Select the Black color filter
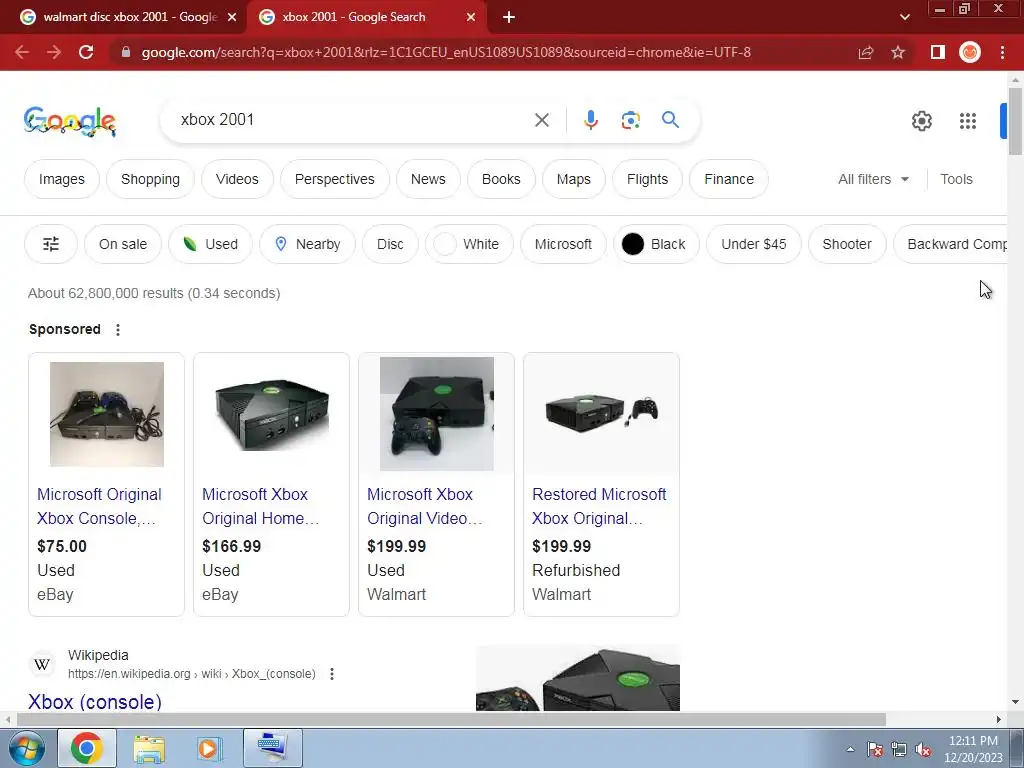 pyautogui.click(x=656, y=244)
